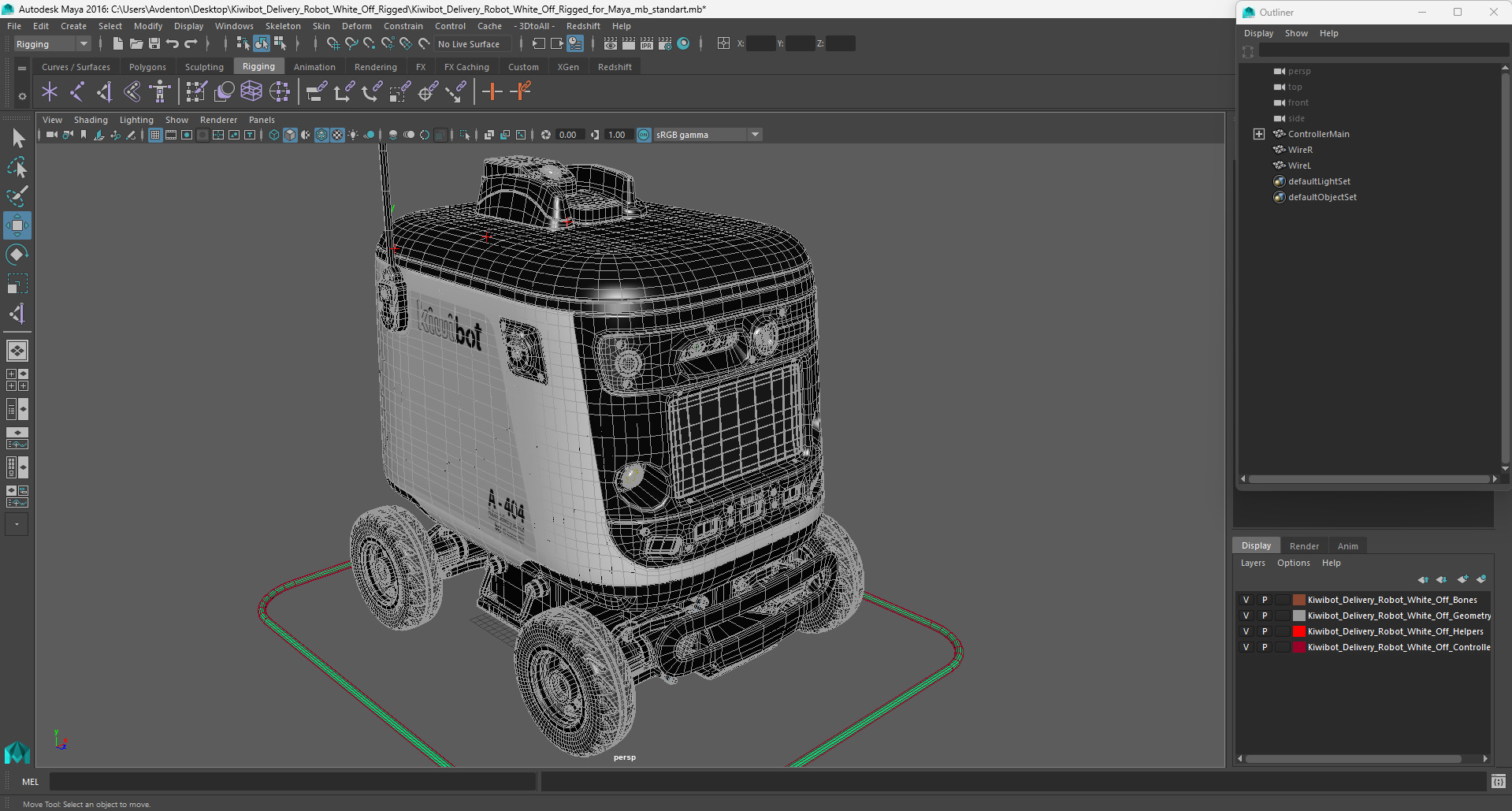The width and height of the screenshot is (1512, 811).
Task: Click gray color swatch of Geometry layer
Action: (1299, 616)
